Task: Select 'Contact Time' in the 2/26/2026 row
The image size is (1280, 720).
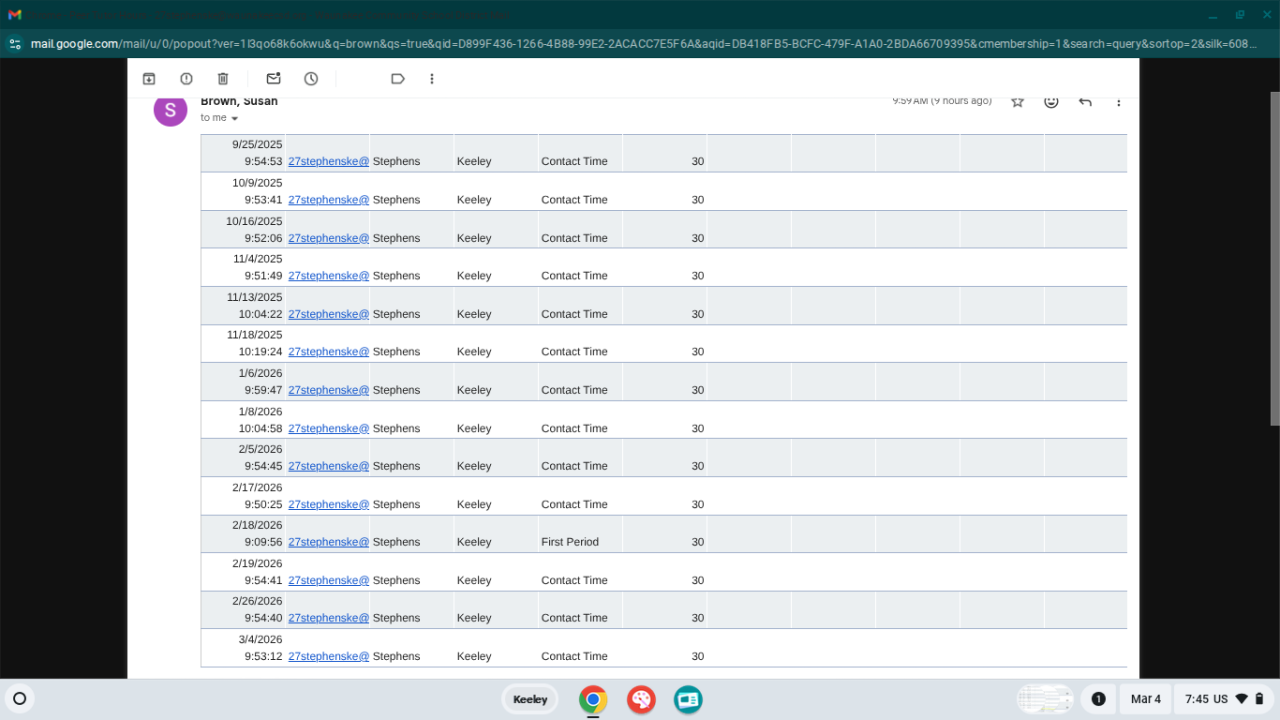Action: point(574,618)
